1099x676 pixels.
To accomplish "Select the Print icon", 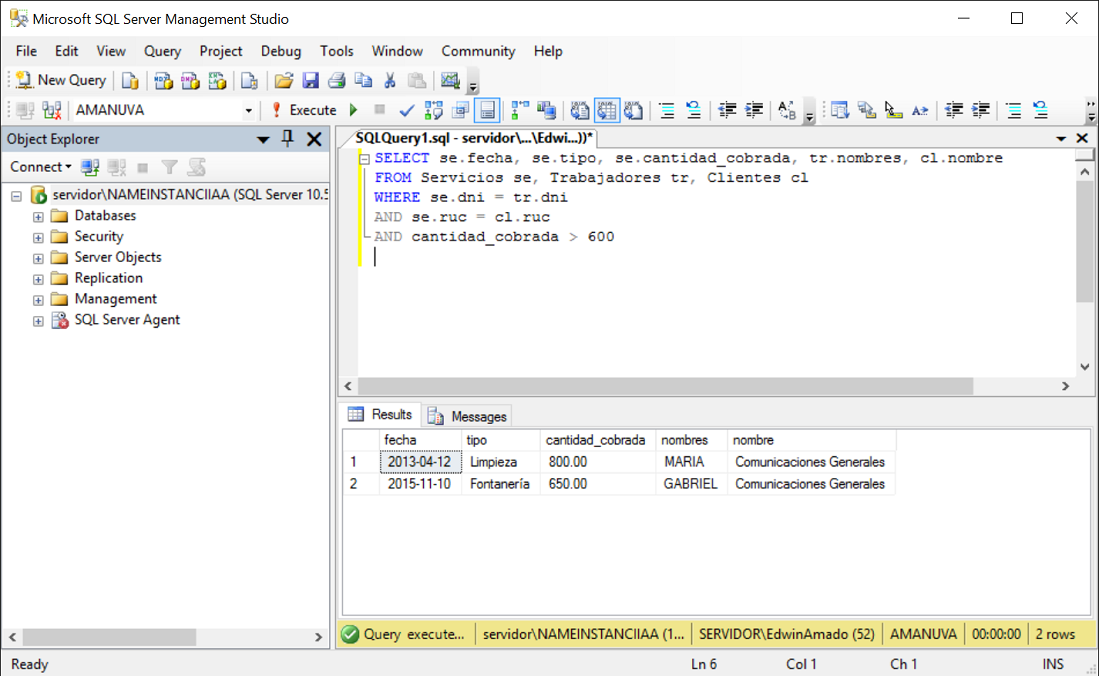I will pyautogui.click(x=335, y=80).
